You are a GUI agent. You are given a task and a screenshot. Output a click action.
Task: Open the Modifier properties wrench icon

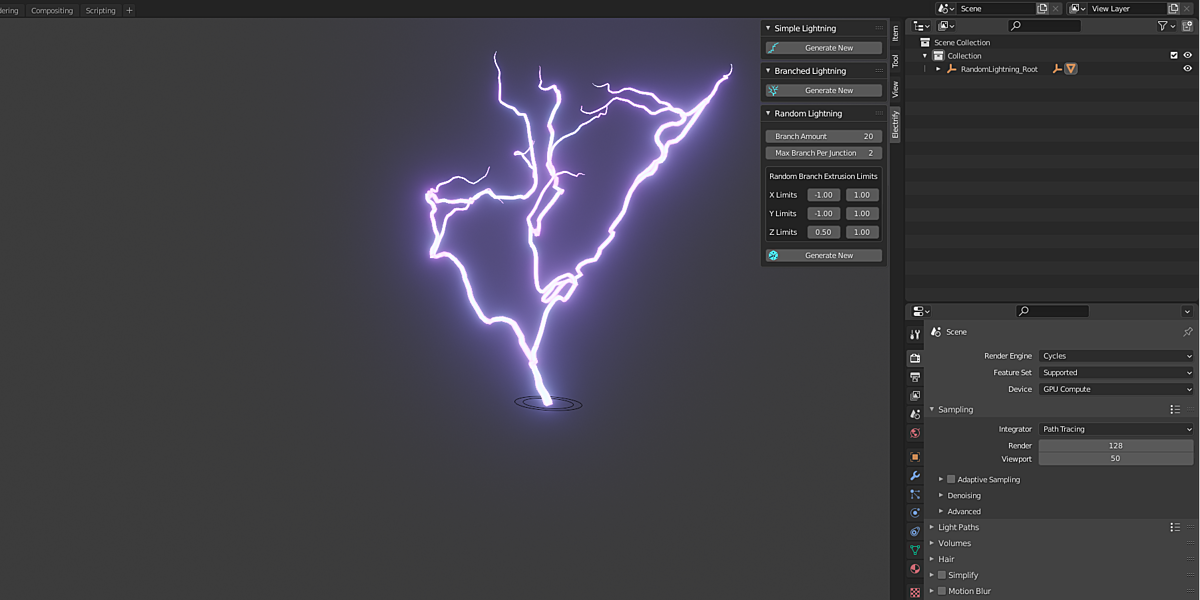915,476
